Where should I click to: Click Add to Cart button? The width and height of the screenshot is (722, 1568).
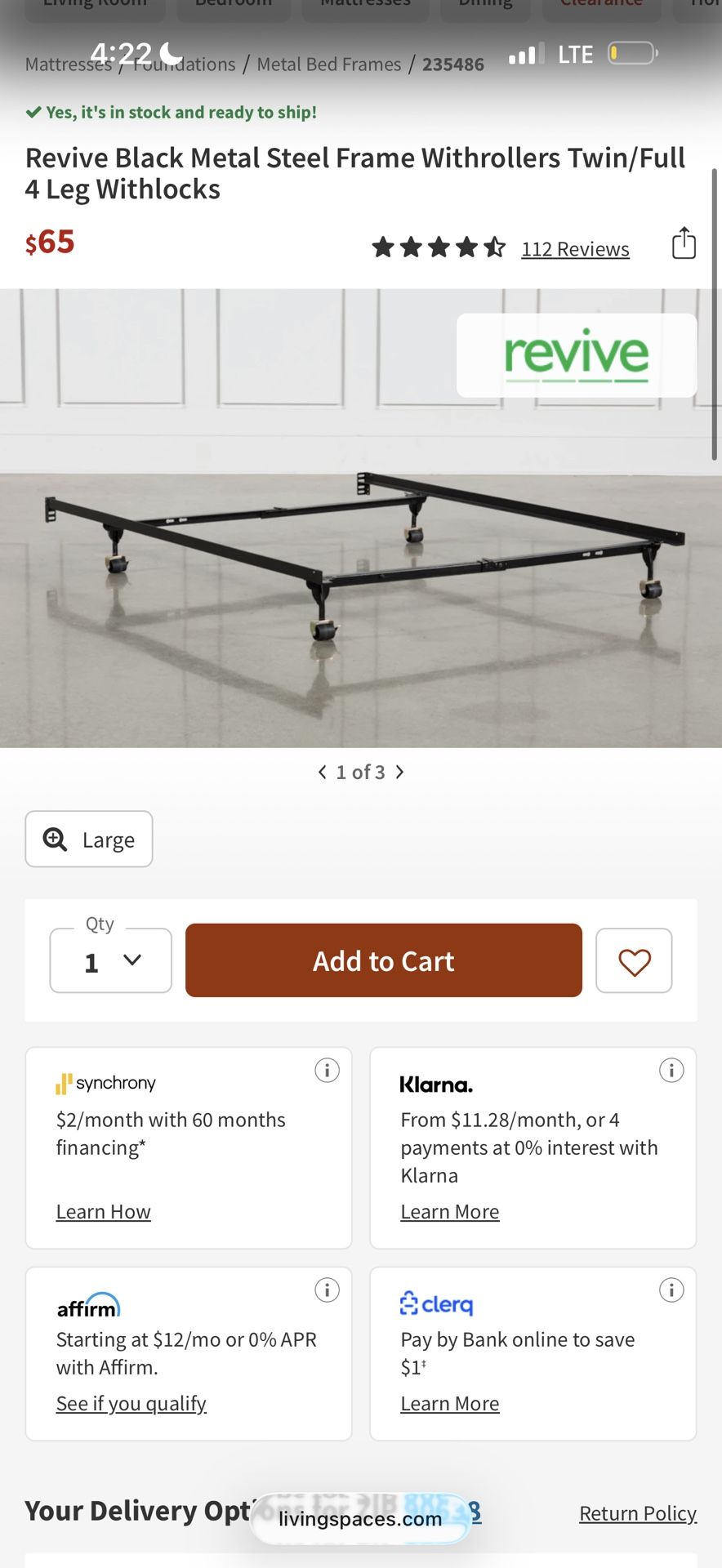383,961
